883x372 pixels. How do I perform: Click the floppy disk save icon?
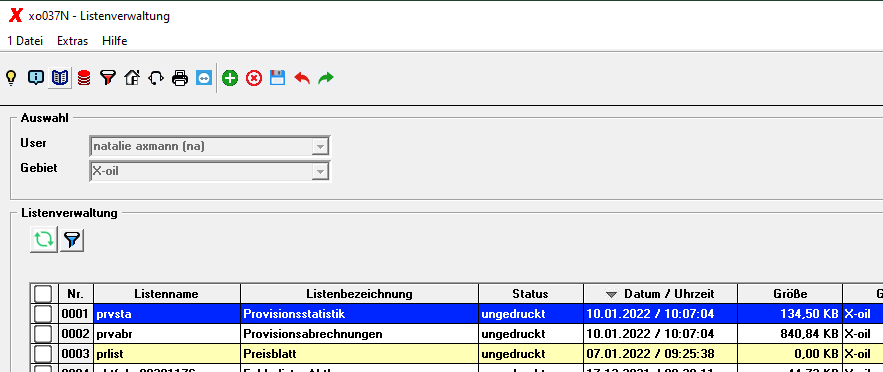(x=278, y=78)
